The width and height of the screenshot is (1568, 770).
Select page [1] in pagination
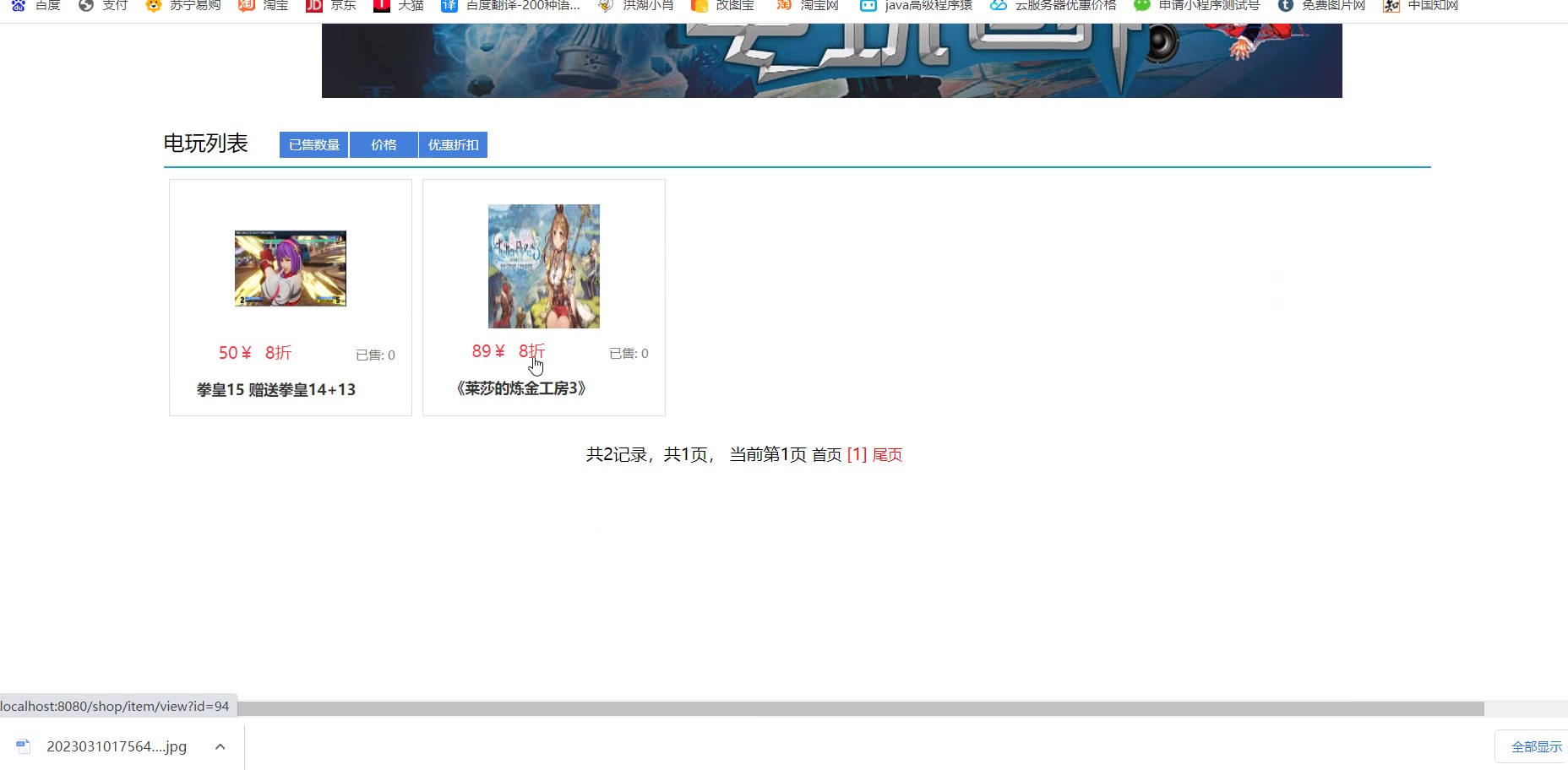click(x=857, y=455)
